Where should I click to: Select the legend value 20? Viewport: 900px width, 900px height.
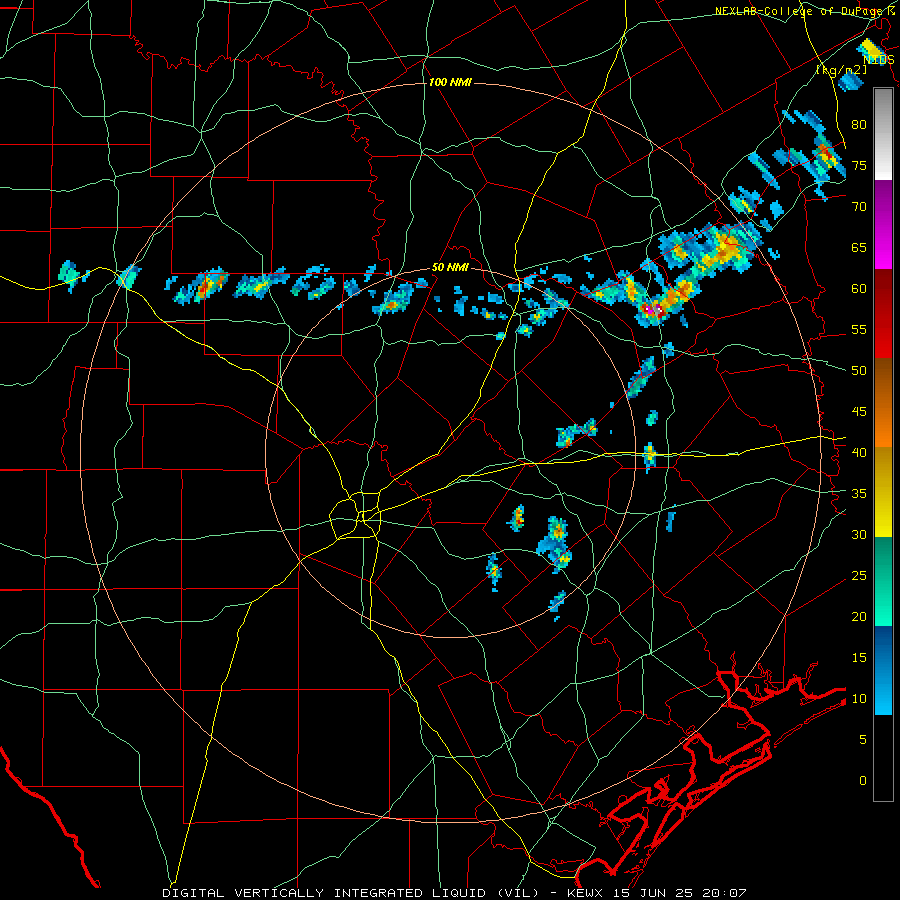pyautogui.click(x=859, y=616)
